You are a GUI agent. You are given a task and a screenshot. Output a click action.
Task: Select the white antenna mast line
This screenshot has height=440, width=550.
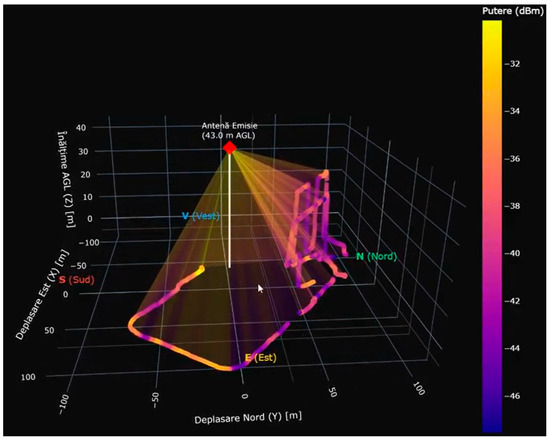coord(230,211)
